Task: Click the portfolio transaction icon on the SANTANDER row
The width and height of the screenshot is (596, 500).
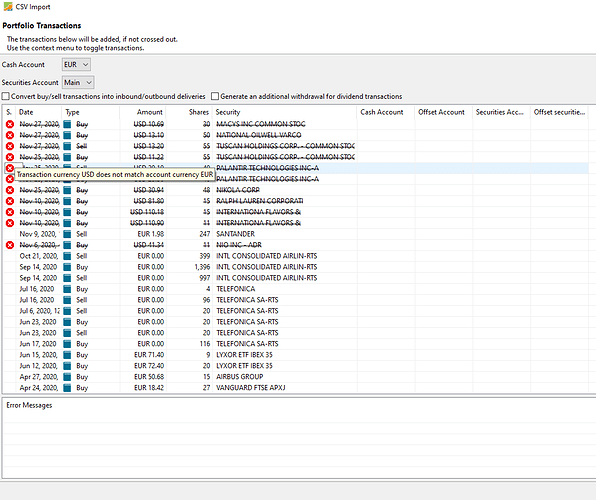Action: [x=67, y=234]
